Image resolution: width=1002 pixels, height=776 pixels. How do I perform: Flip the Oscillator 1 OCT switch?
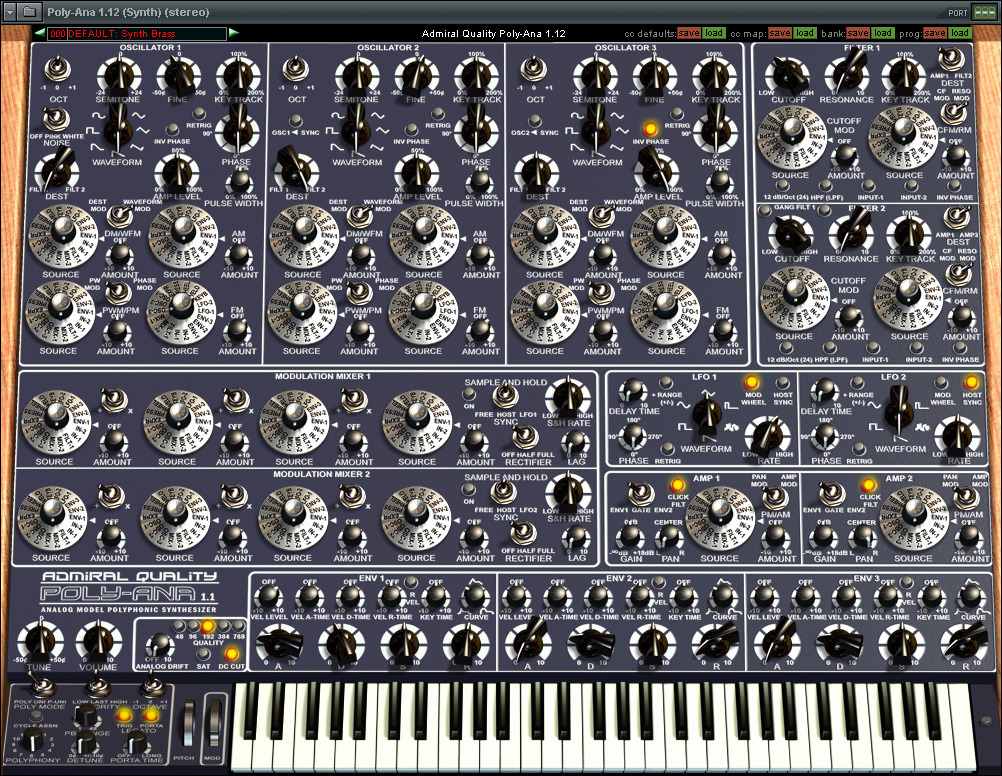pyautogui.click(x=58, y=68)
